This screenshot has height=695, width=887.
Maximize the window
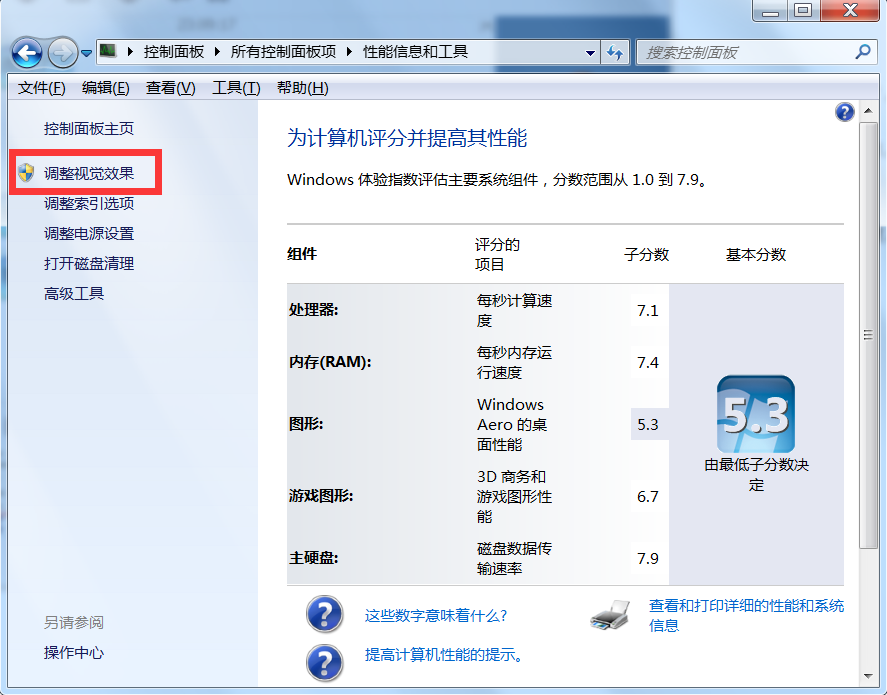(x=802, y=10)
